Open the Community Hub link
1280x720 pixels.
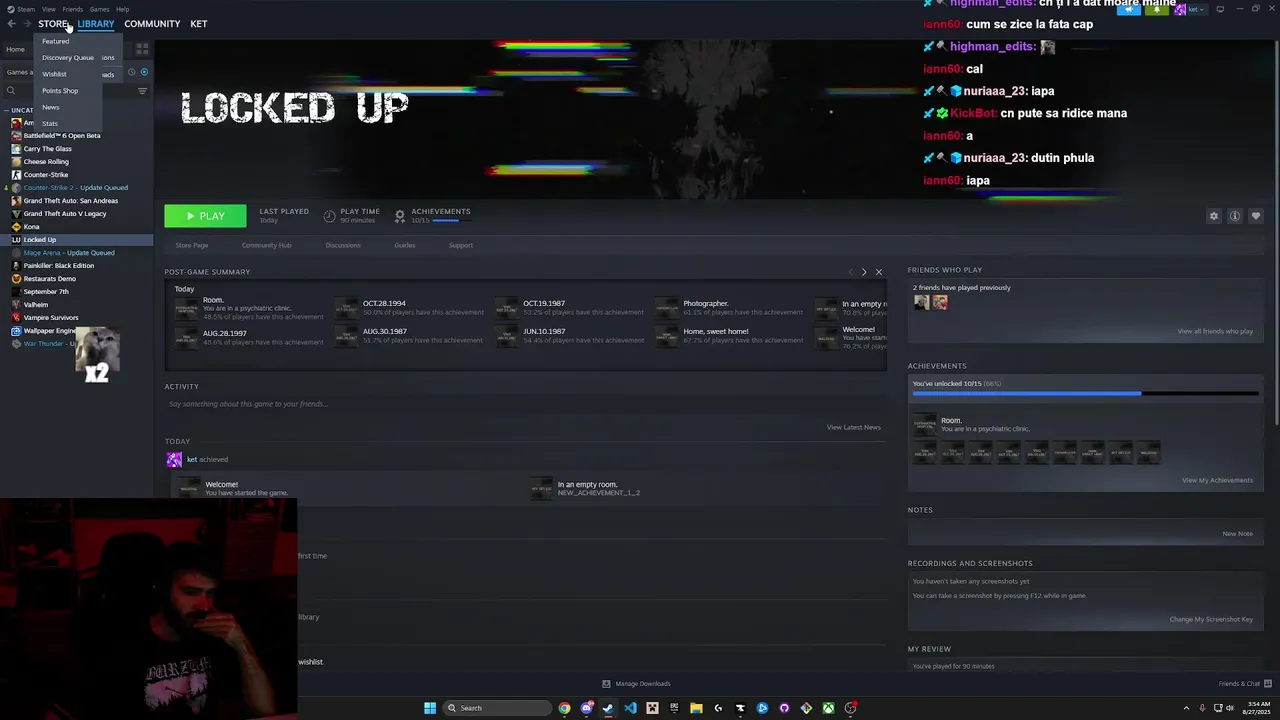[x=266, y=245]
